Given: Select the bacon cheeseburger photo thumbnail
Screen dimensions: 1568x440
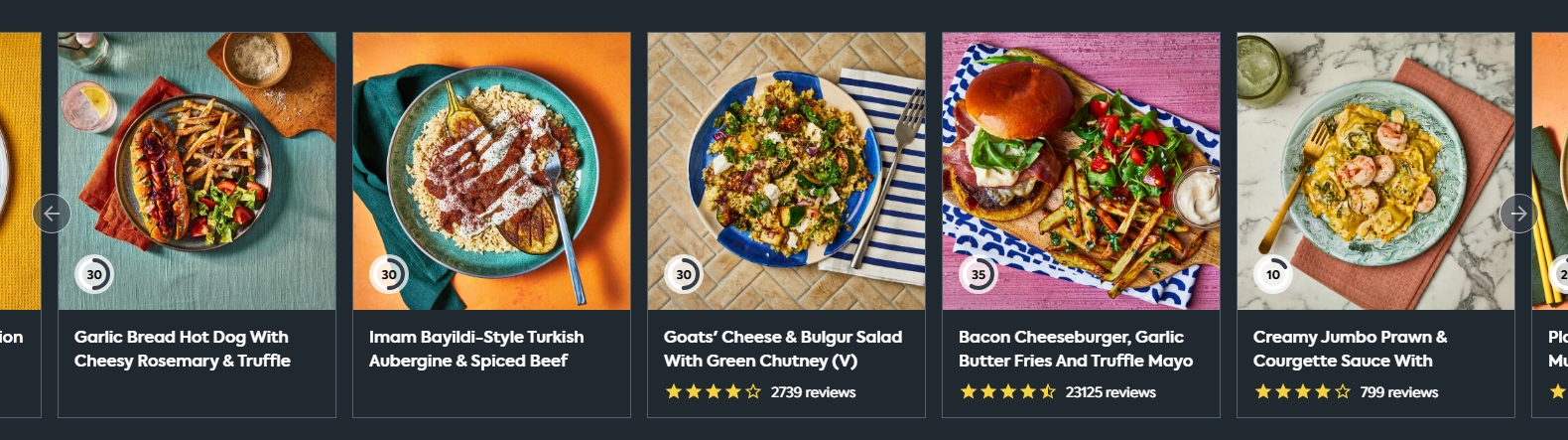Looking at the screenshot, I should 1081,171.
